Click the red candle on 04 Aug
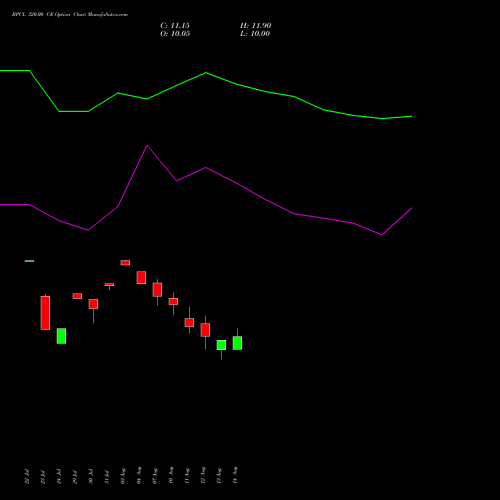This screenshot has width=500, height=500. [141, 278]
